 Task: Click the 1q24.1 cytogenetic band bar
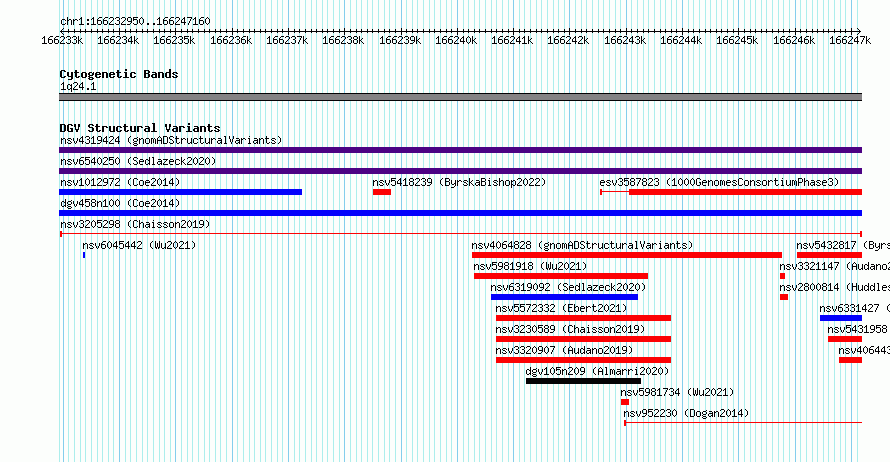[460, 97]
